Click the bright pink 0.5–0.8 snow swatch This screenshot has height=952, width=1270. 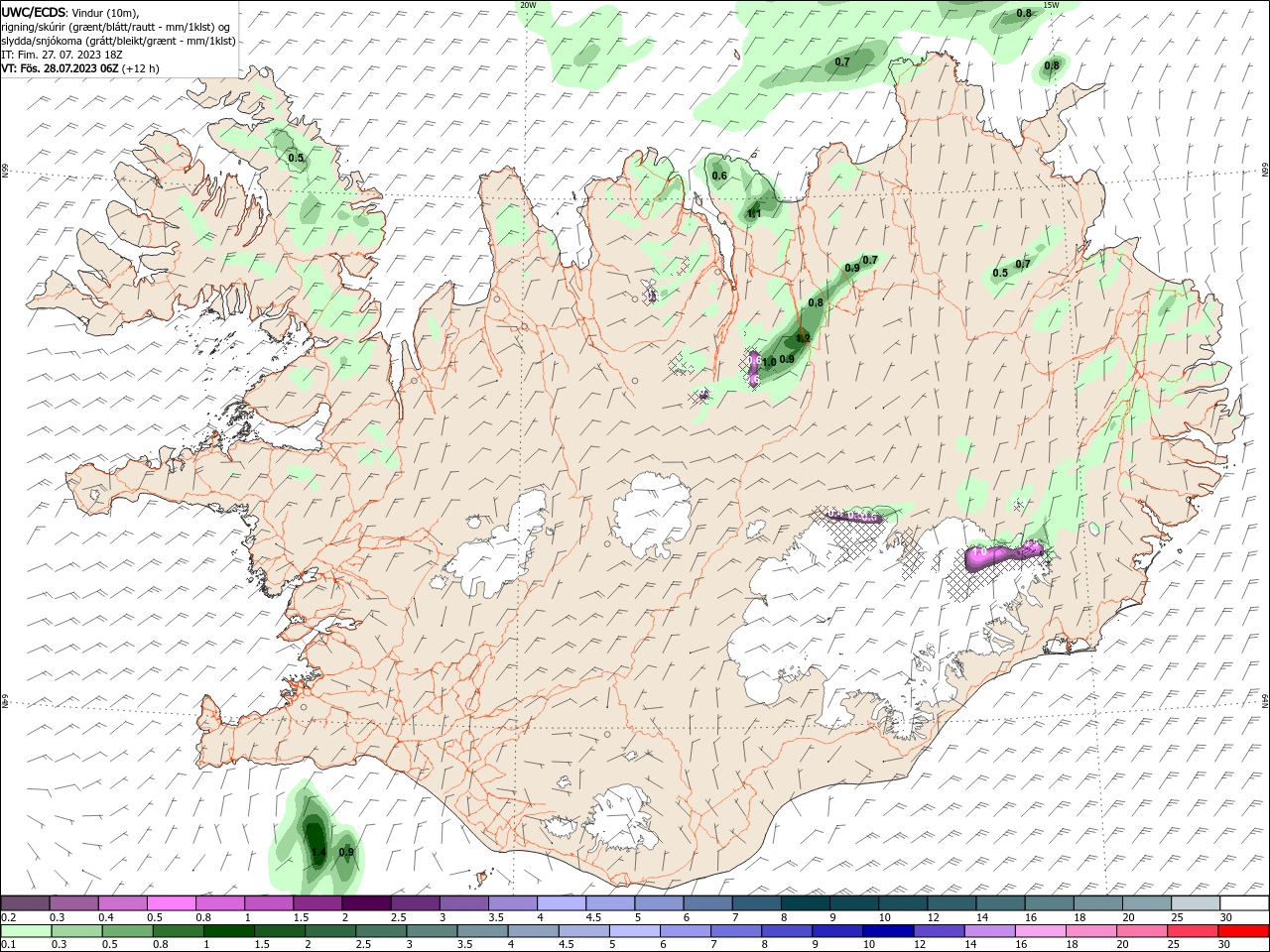click(172, 903)
